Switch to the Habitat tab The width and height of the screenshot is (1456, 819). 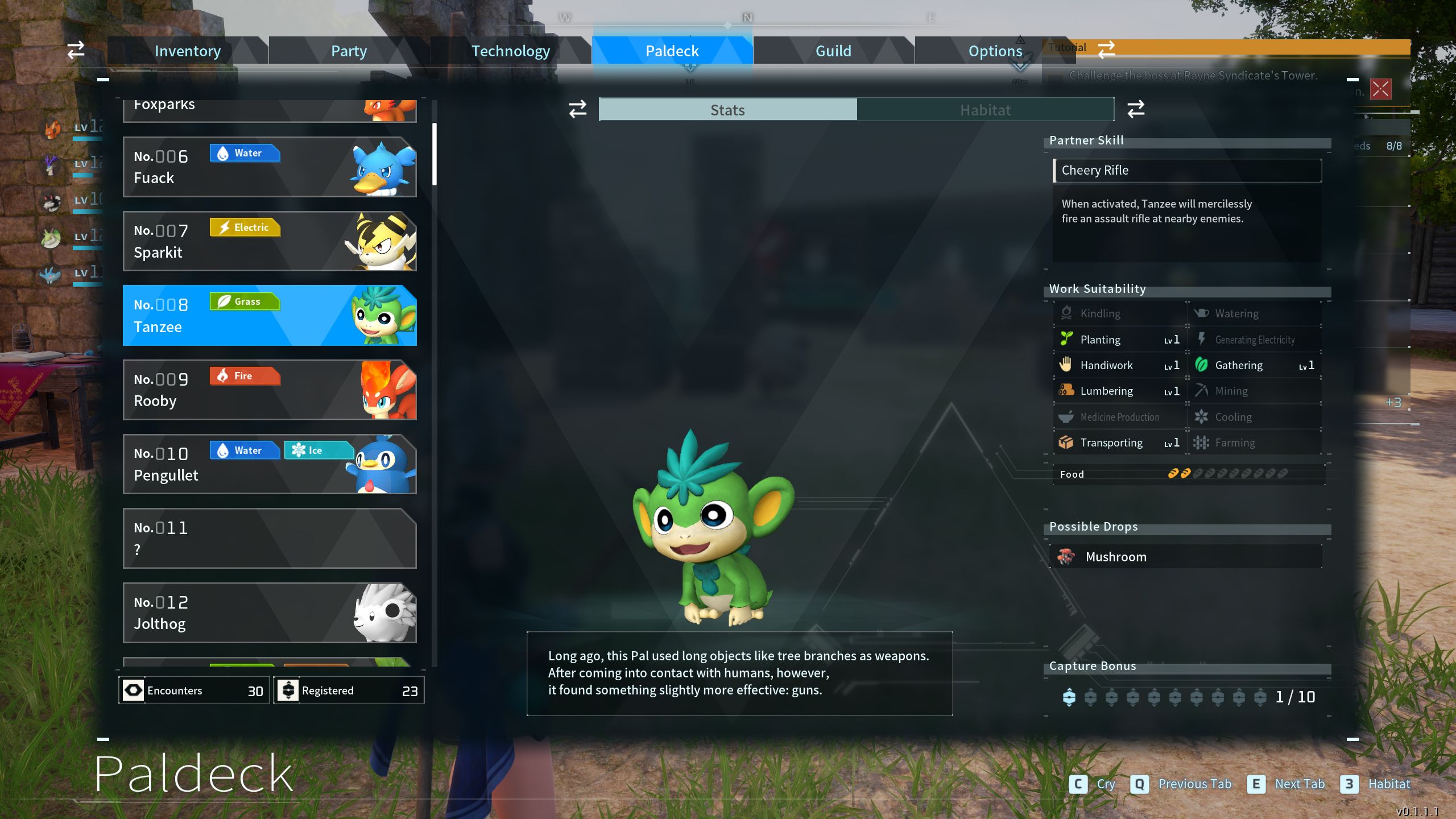click(984, 110)
